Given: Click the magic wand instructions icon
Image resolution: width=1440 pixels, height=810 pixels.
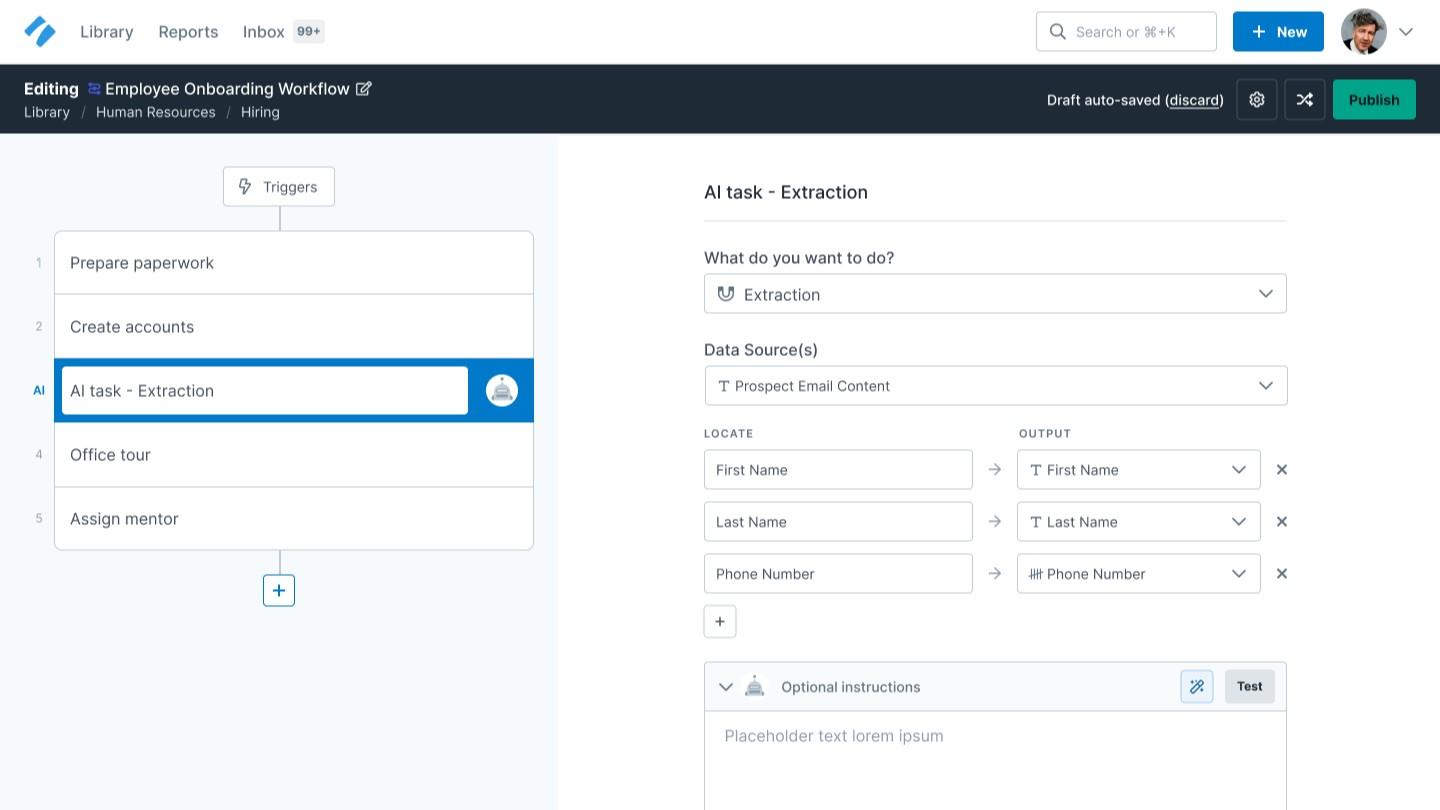Looking at the screenshot, I should tap(1197, 687).
